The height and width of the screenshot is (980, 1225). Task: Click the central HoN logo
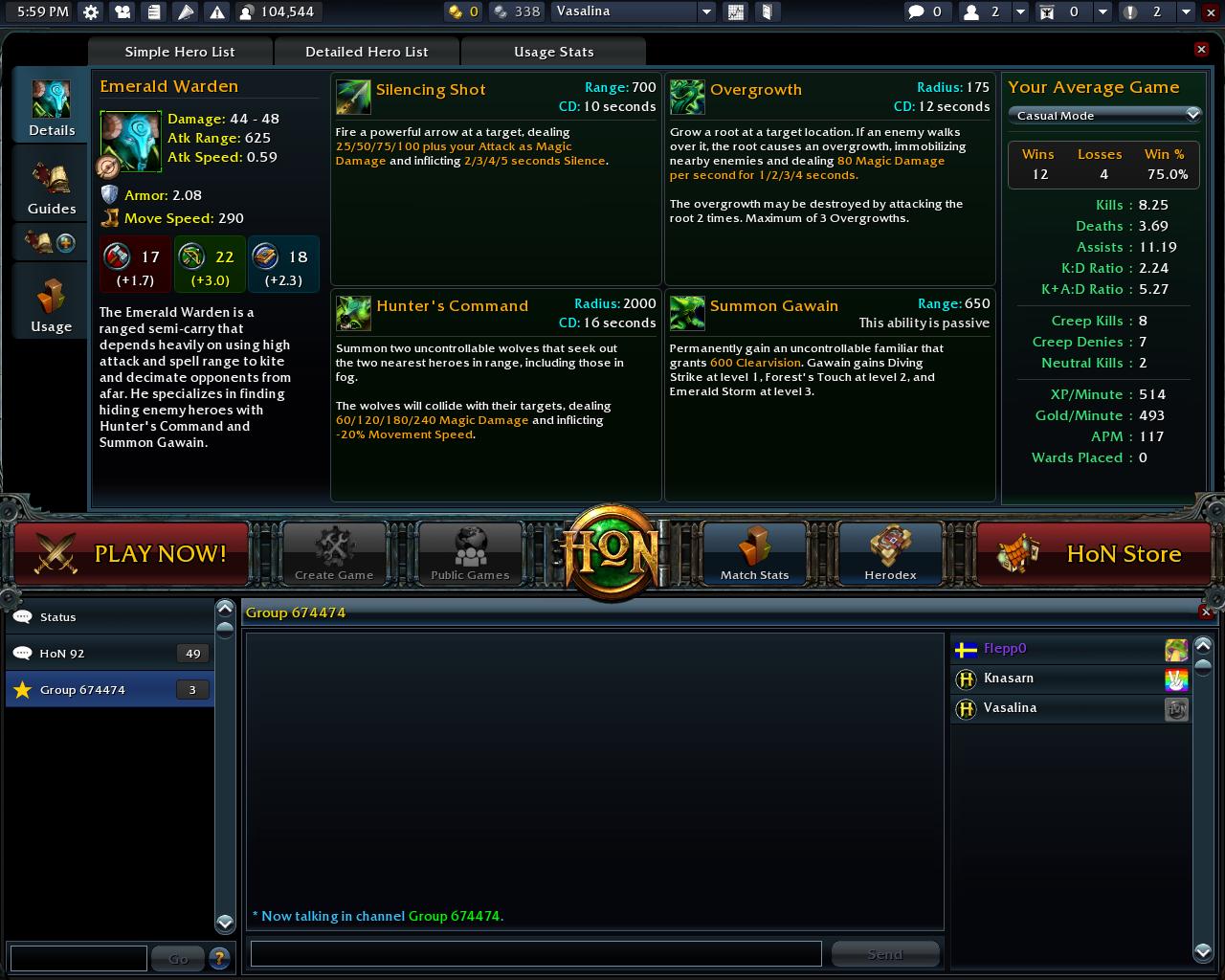[x=612, y=552]
